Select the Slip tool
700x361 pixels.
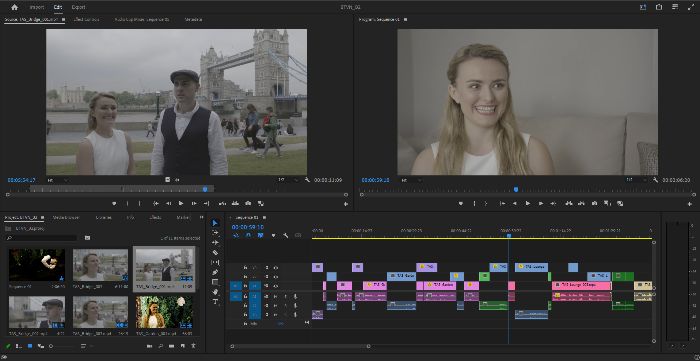[x=215, y=262]
